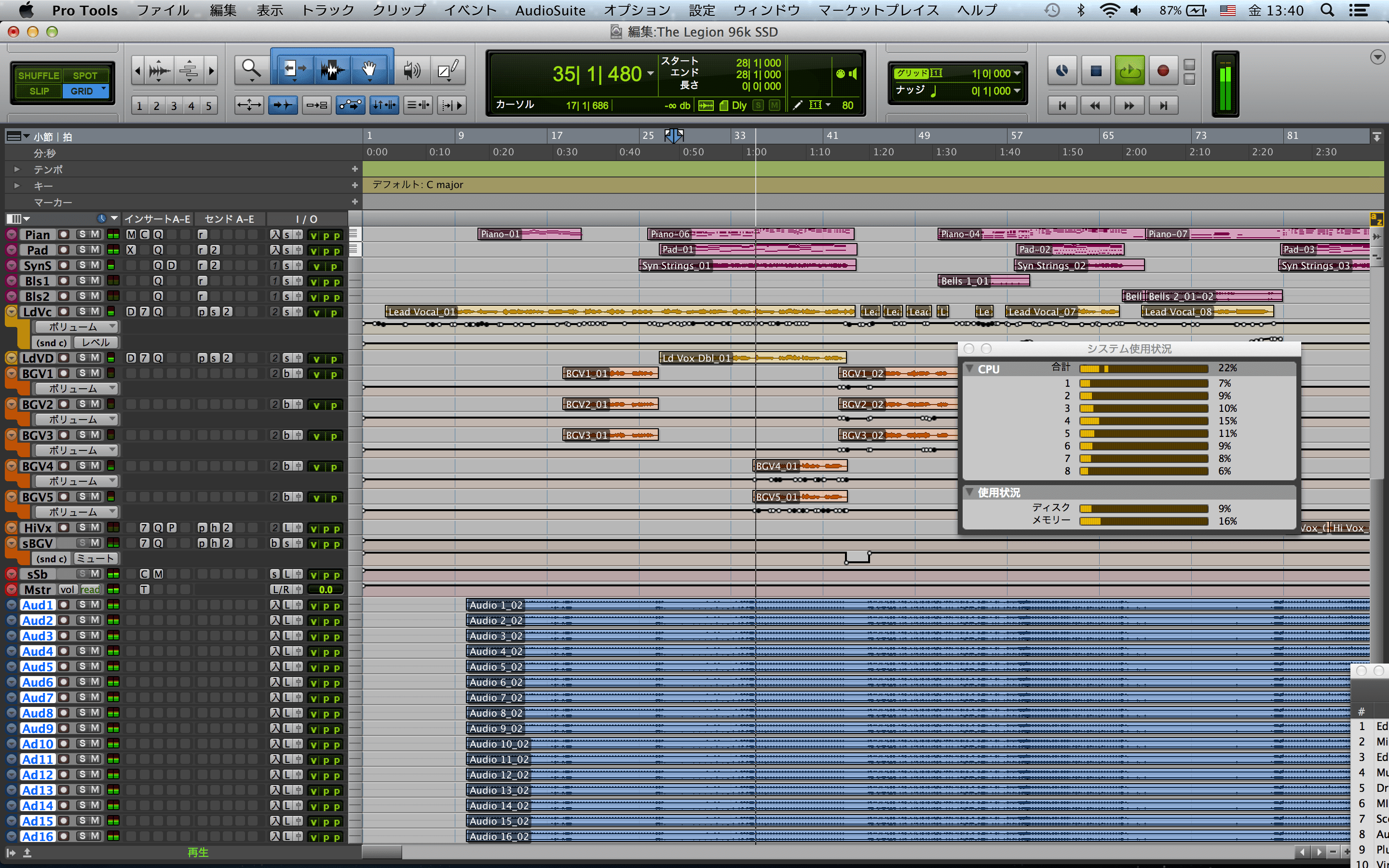Open the マーケットプレイス menu

[x=878, y=10]
